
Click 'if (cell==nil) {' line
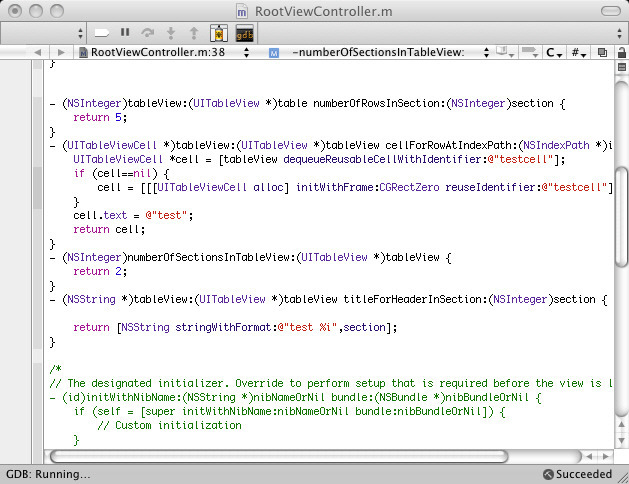[x=121, y=174]
